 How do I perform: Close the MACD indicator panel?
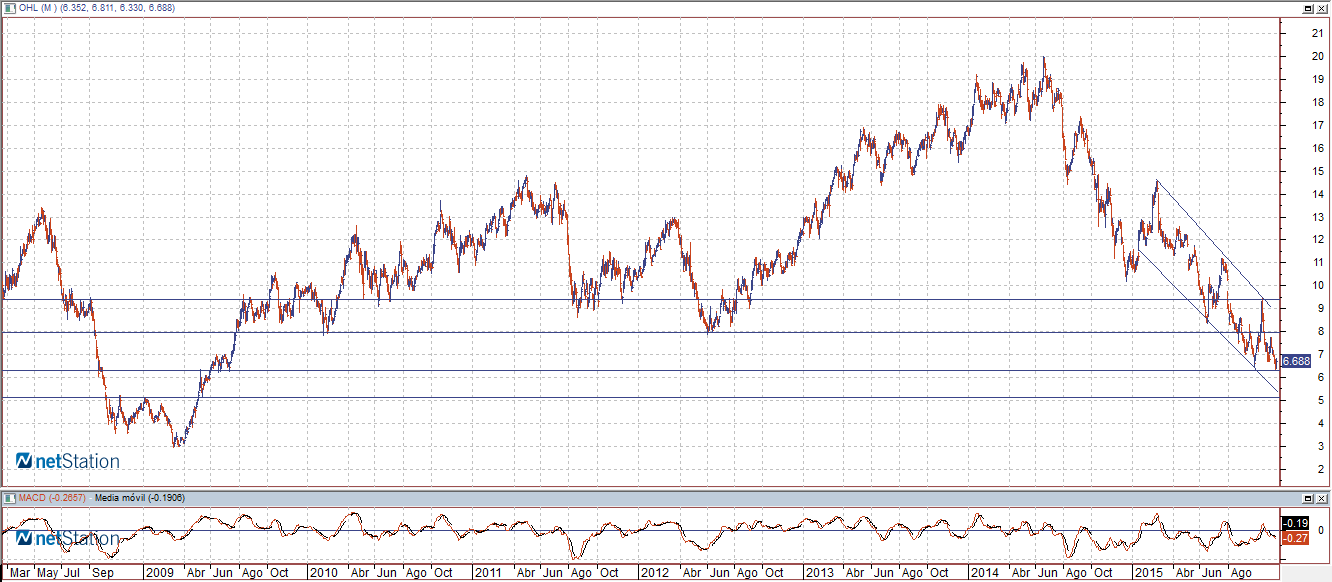point(1321,497)
